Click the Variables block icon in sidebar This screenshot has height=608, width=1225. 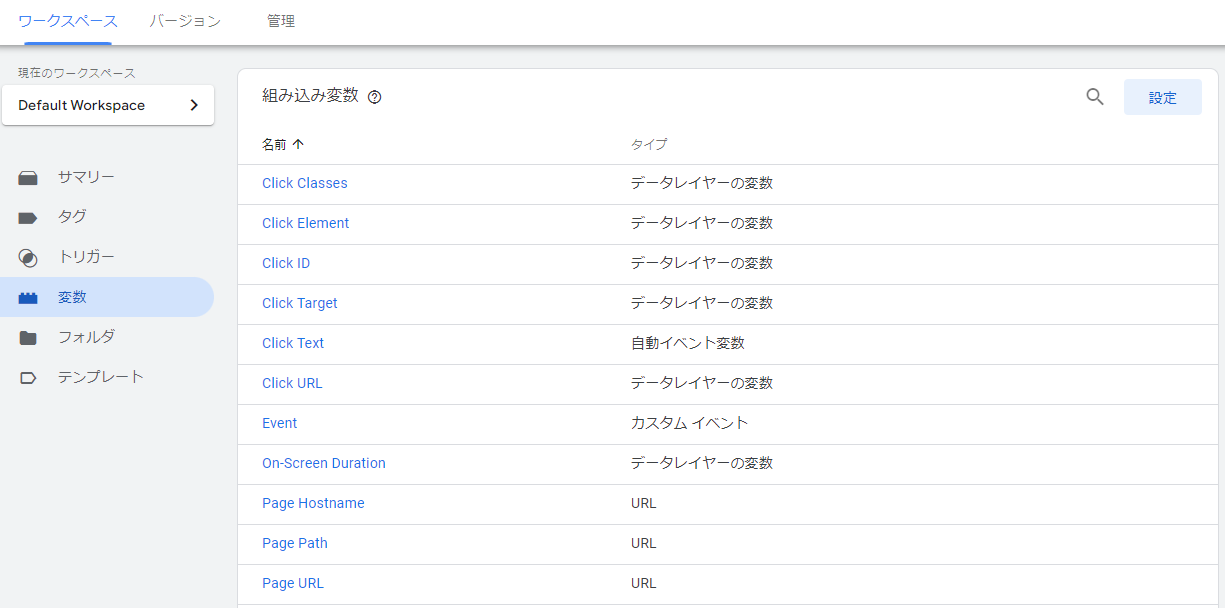[x=28, y=298]
